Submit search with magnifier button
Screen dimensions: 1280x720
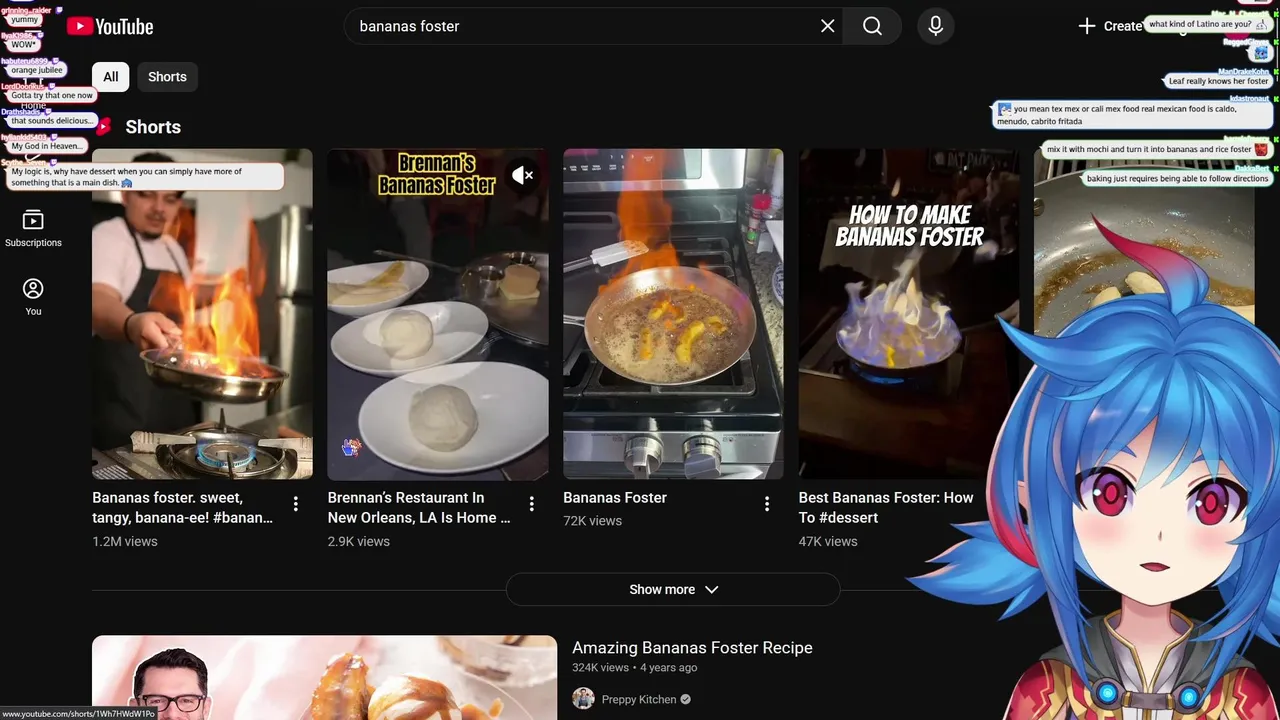tap(872, 26)
